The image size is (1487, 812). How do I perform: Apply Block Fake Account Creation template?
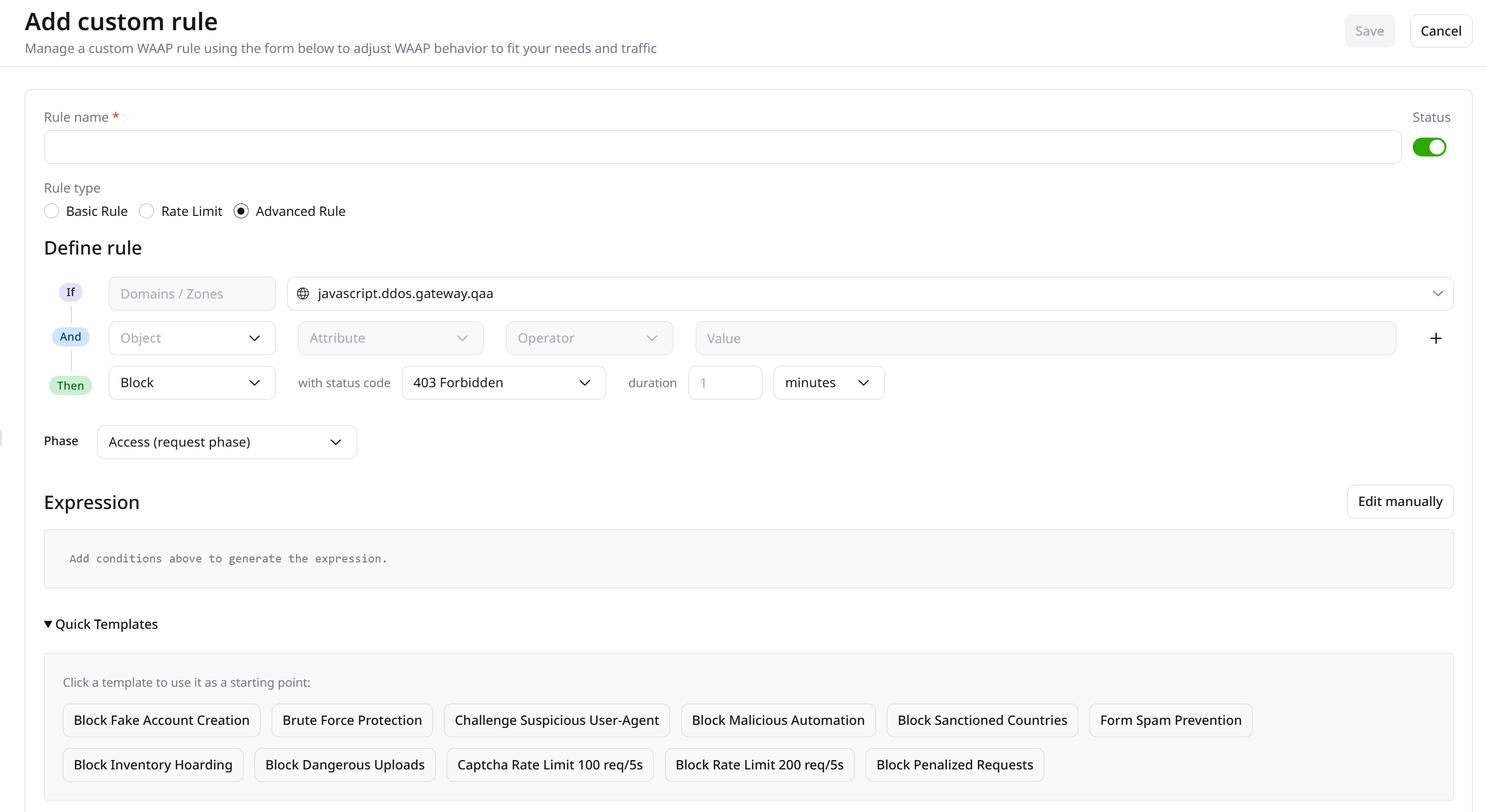coord(161,720)
